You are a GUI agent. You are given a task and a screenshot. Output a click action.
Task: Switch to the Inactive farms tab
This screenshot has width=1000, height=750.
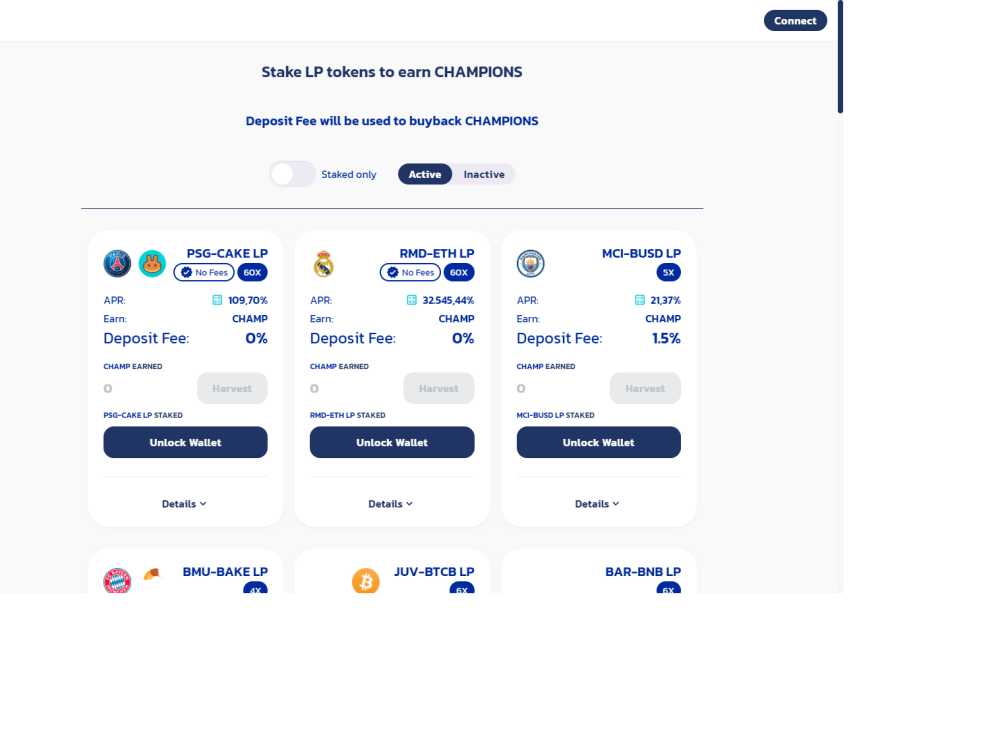pos(484,174)
